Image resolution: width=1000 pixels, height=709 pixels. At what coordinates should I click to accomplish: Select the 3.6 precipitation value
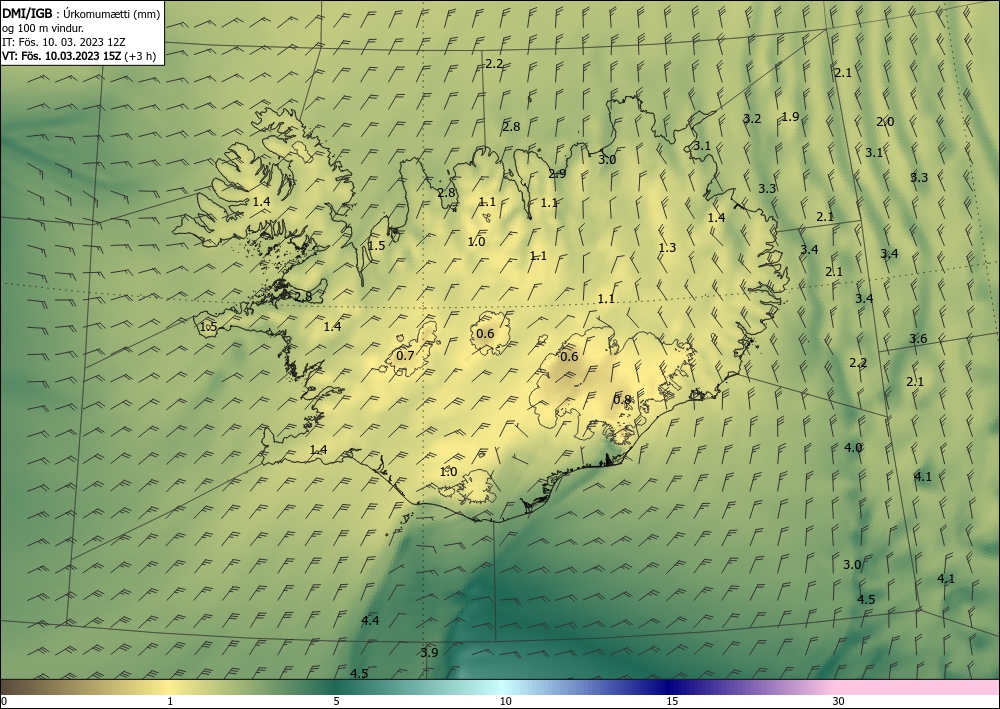coord(918,339)
